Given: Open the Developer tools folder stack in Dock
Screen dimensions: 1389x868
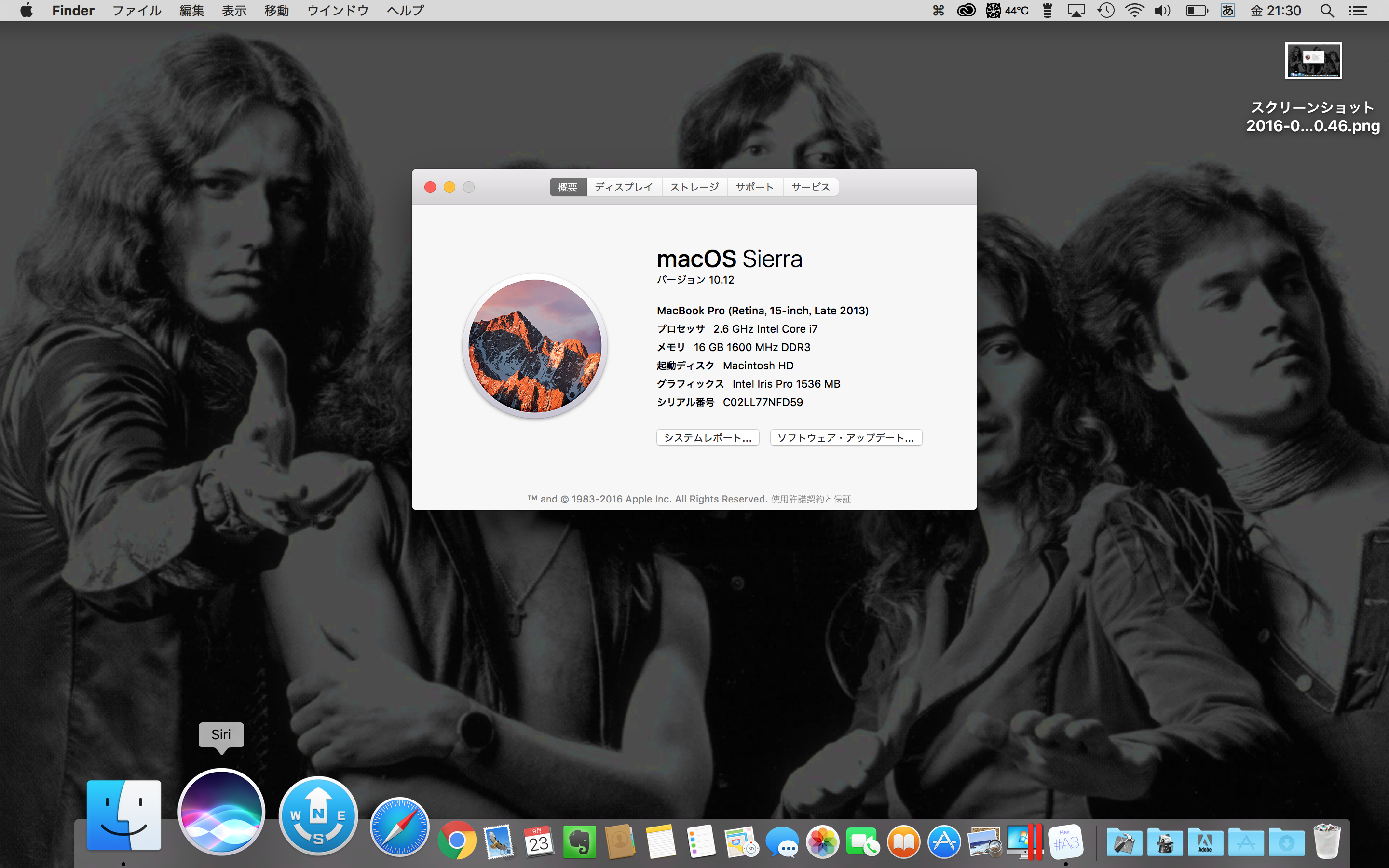Looking at the screenshot, I should tap(1124, 842).
